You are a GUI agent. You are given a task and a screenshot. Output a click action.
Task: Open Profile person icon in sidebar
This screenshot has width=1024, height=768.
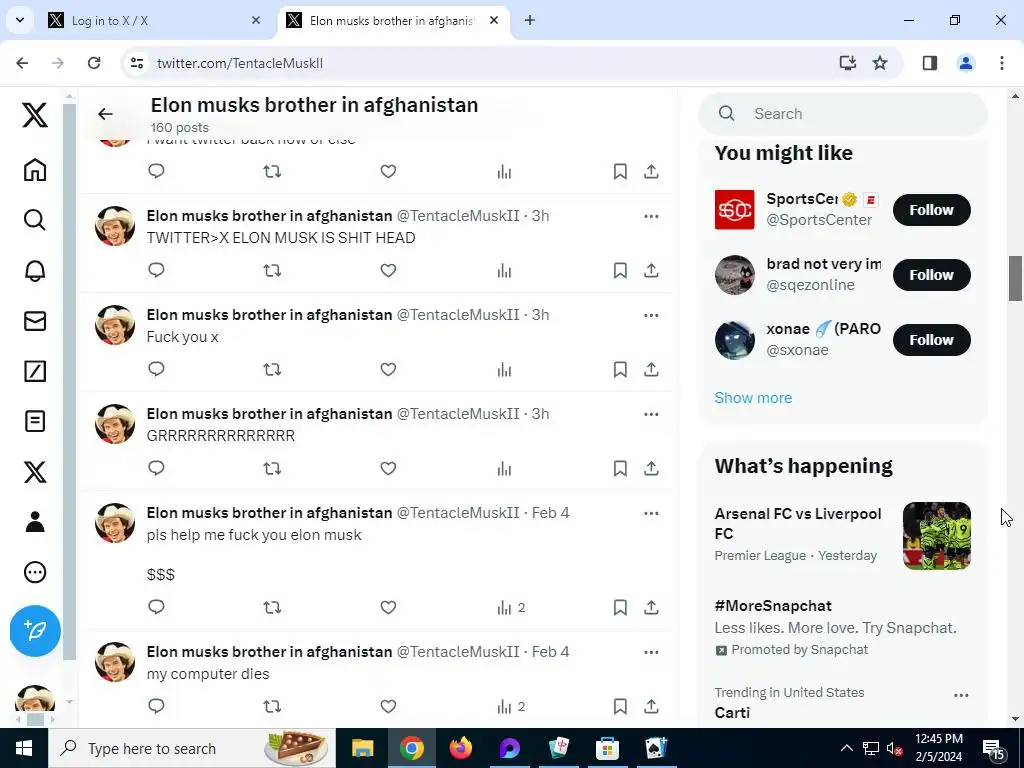click(35, 522)
